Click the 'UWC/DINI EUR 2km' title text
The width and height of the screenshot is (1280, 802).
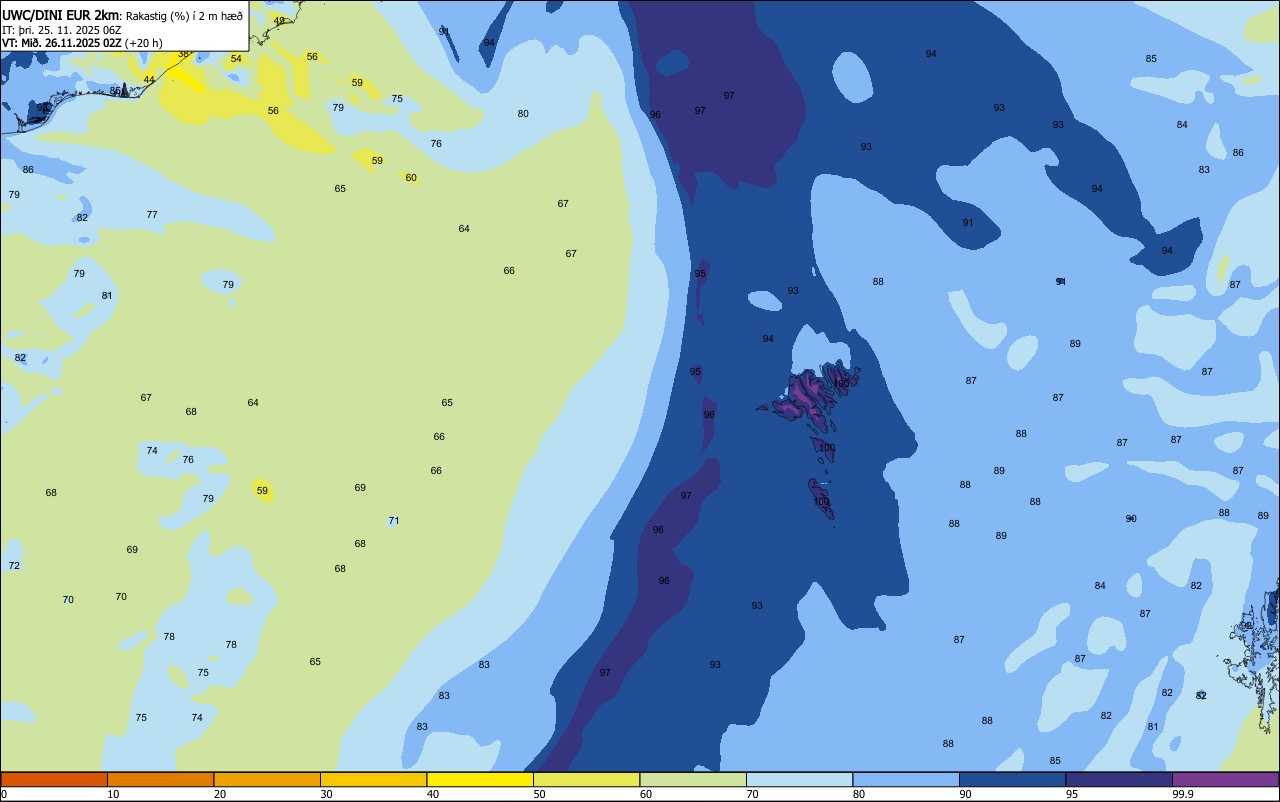tap(60, 15)
